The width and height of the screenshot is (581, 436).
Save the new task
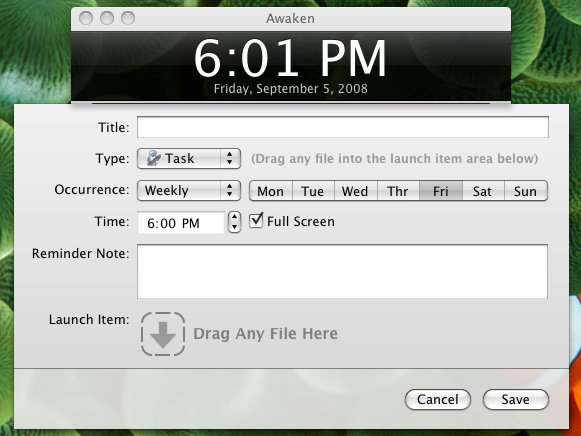pos(515,399)
